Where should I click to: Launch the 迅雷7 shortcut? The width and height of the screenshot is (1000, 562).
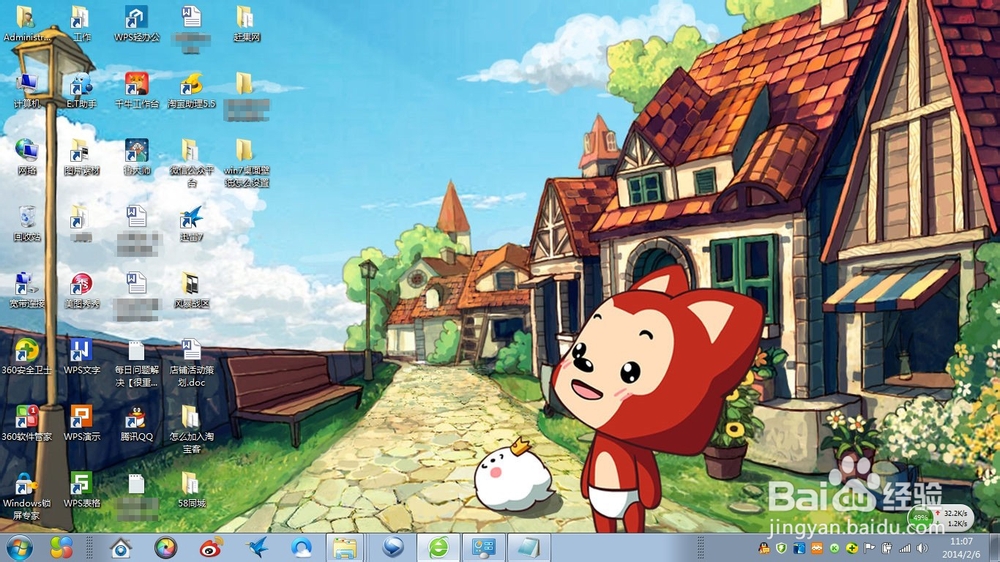coord(191,223)
